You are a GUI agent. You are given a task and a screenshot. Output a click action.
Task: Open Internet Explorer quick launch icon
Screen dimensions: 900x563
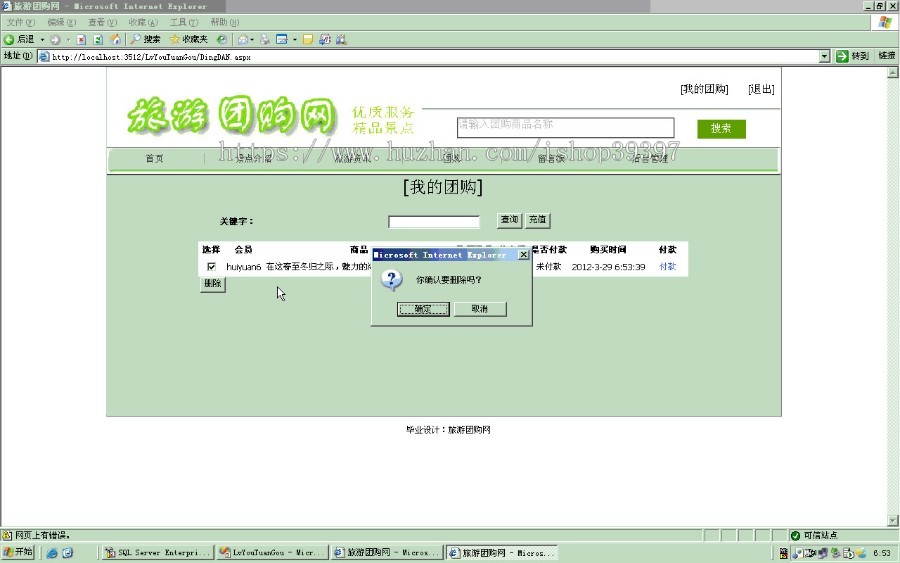point(52,553)
